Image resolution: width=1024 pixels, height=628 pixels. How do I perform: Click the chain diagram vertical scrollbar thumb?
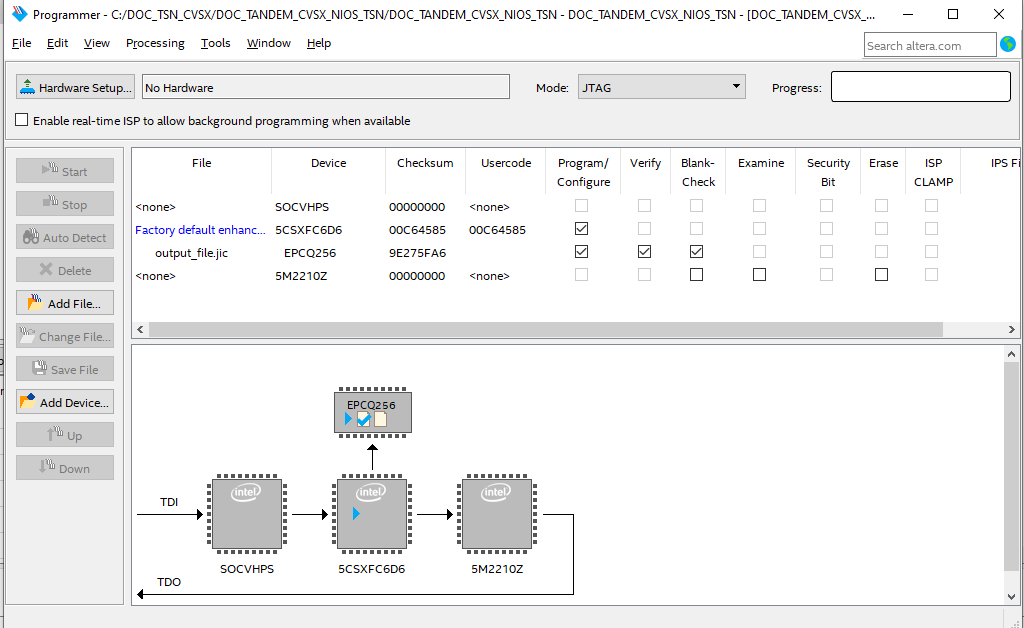click(x=1011, y=467)
